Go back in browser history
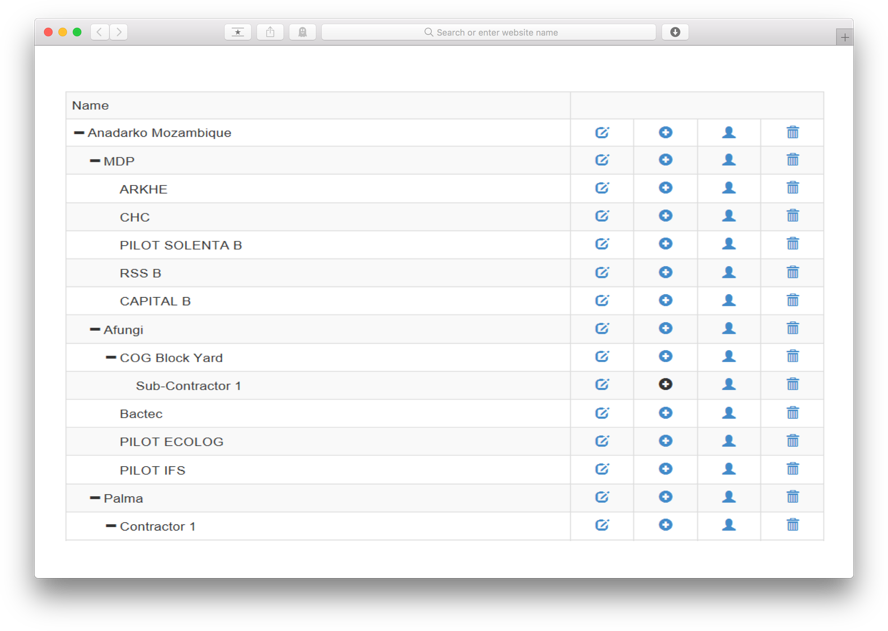The width and height of the screenshot is (888, 631). pyautogui.click(x=100, y=32)
